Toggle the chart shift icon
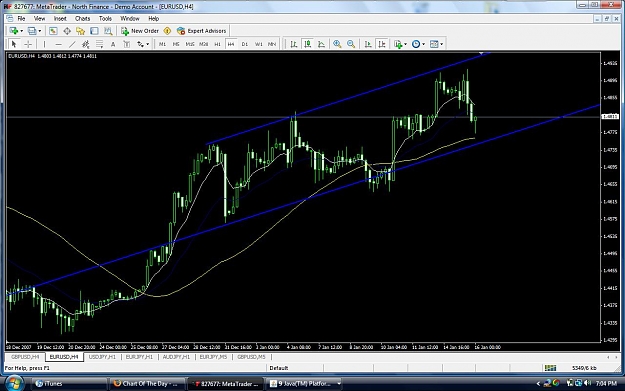The height and width of the screenshot is (391, 625). (381, 44)
